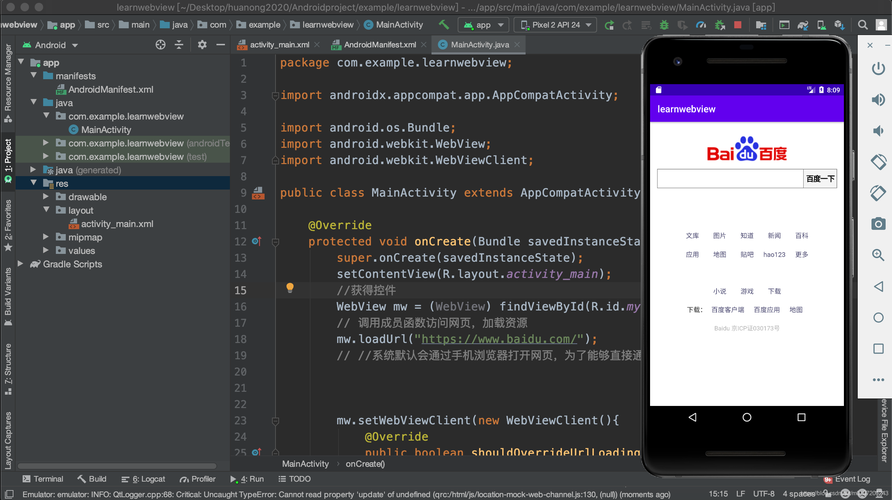The width and height of the screenshot is (892, 500).
Task: Open the Terminal tool window
Action: click(43, 479)
